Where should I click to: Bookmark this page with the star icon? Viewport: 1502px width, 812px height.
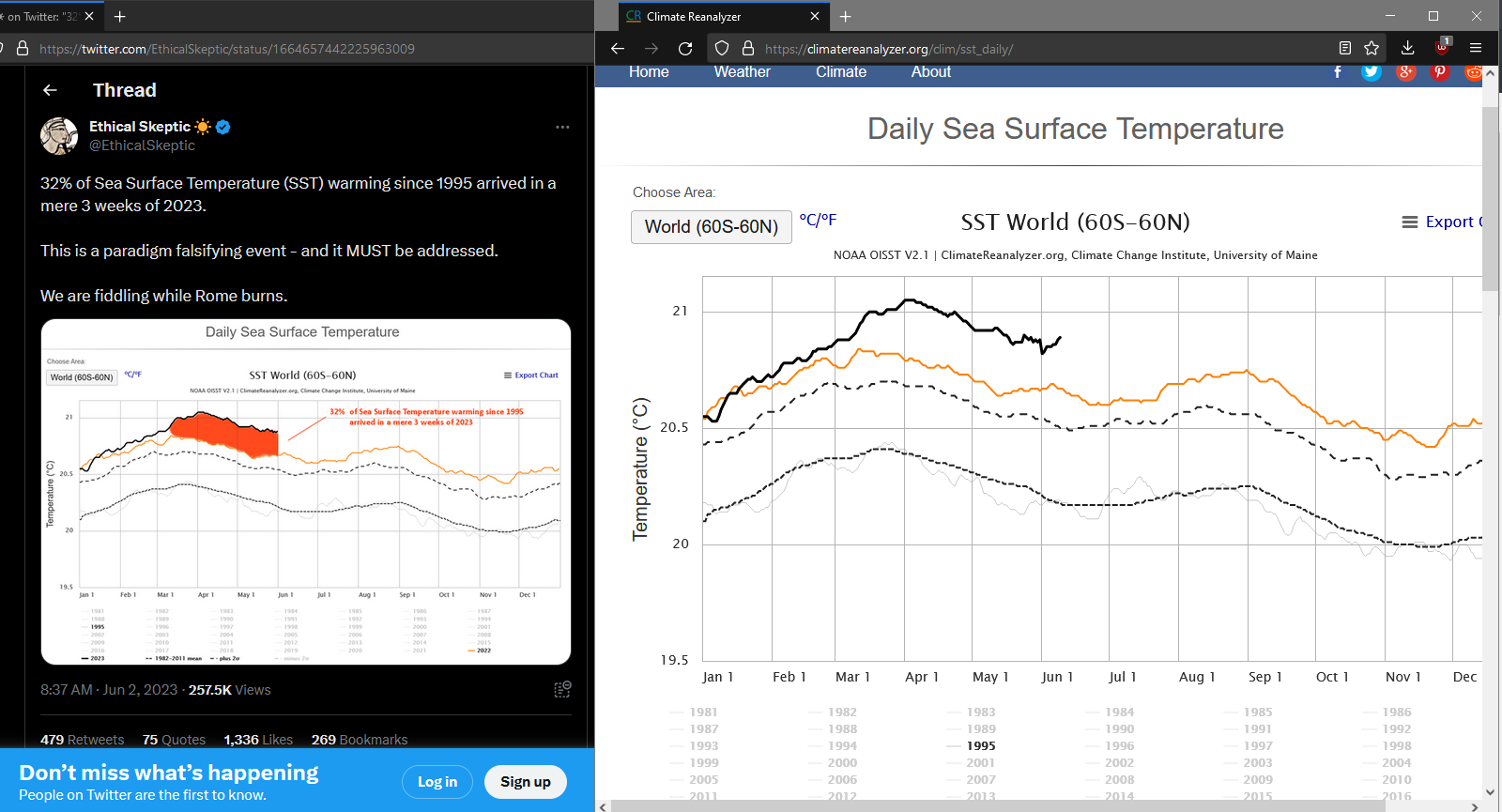[x=1372, y=49]
